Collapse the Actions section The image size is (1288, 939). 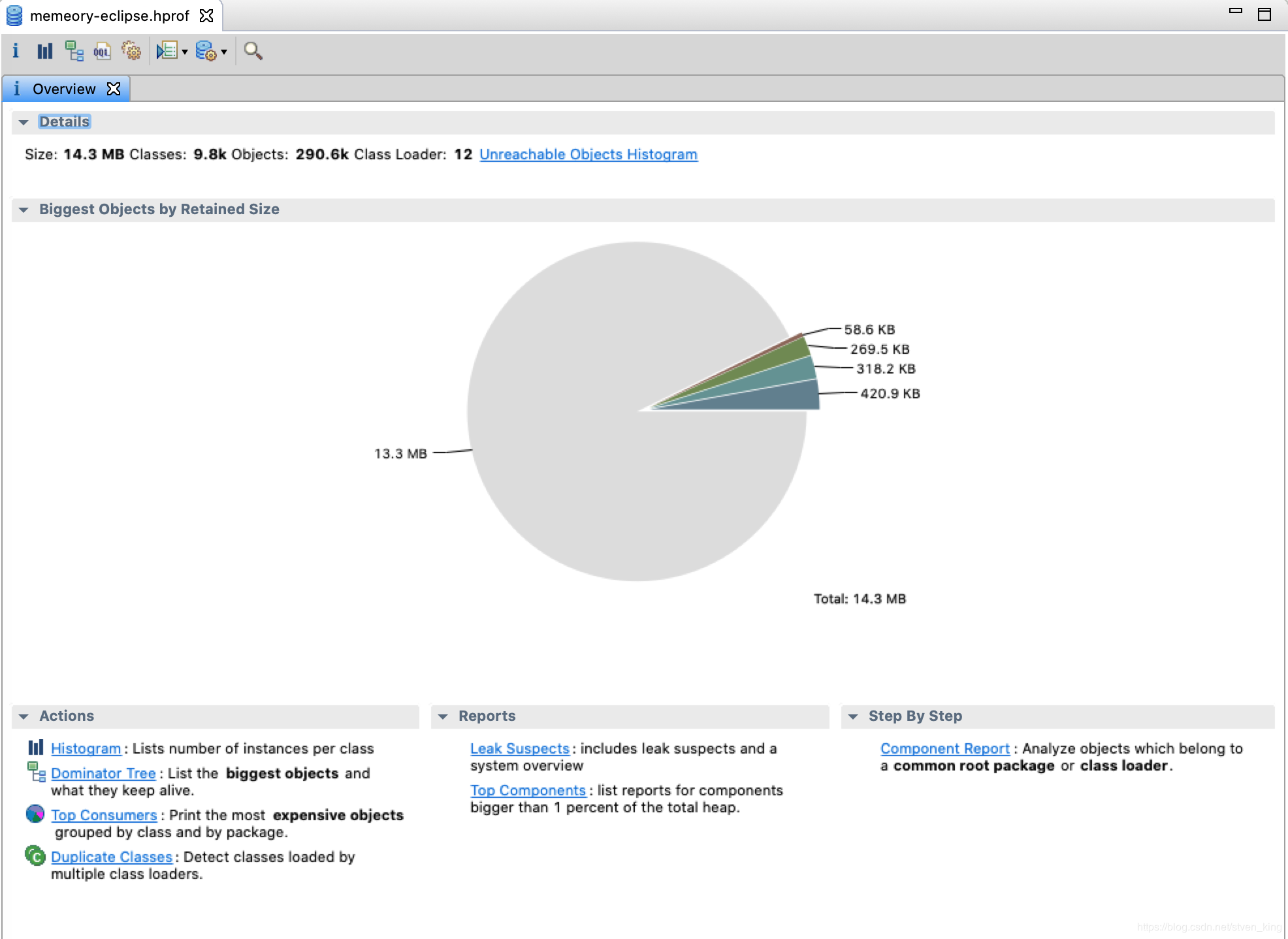[24, 716]
